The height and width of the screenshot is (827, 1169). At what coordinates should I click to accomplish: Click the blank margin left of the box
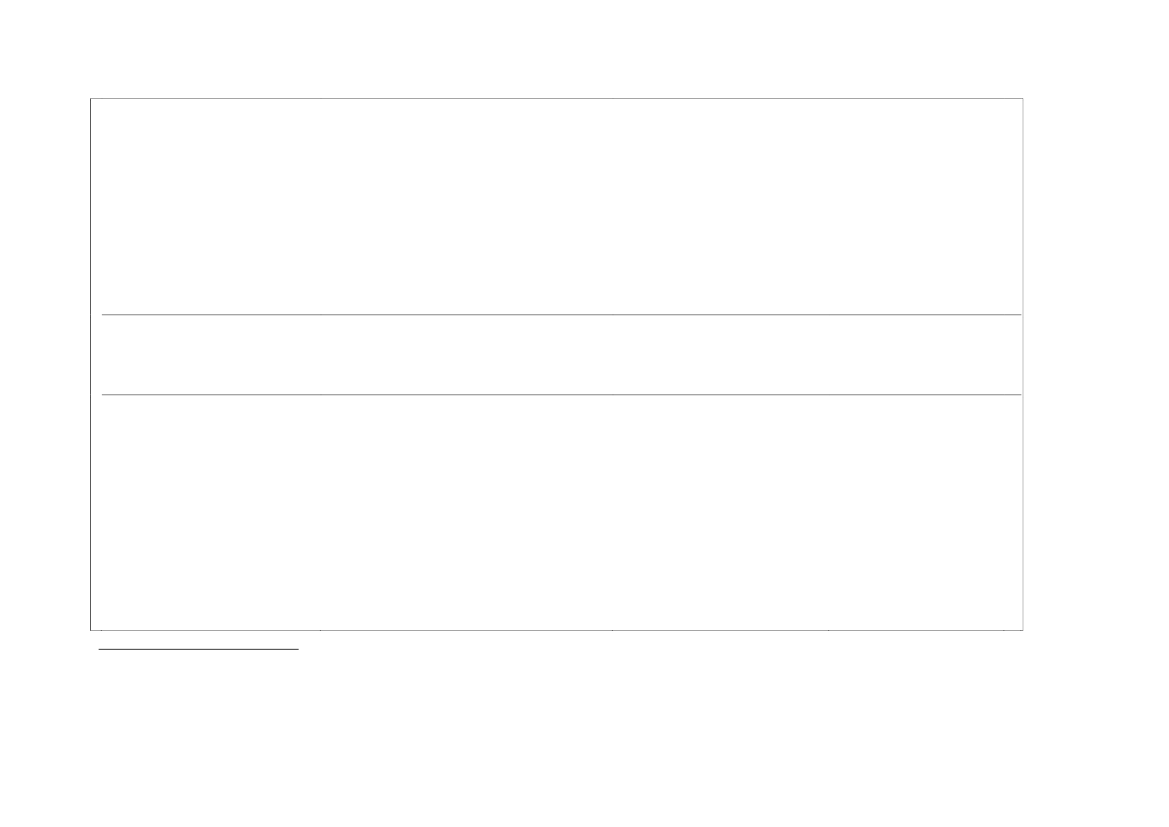pyautogui.click(x=45, y=364)
